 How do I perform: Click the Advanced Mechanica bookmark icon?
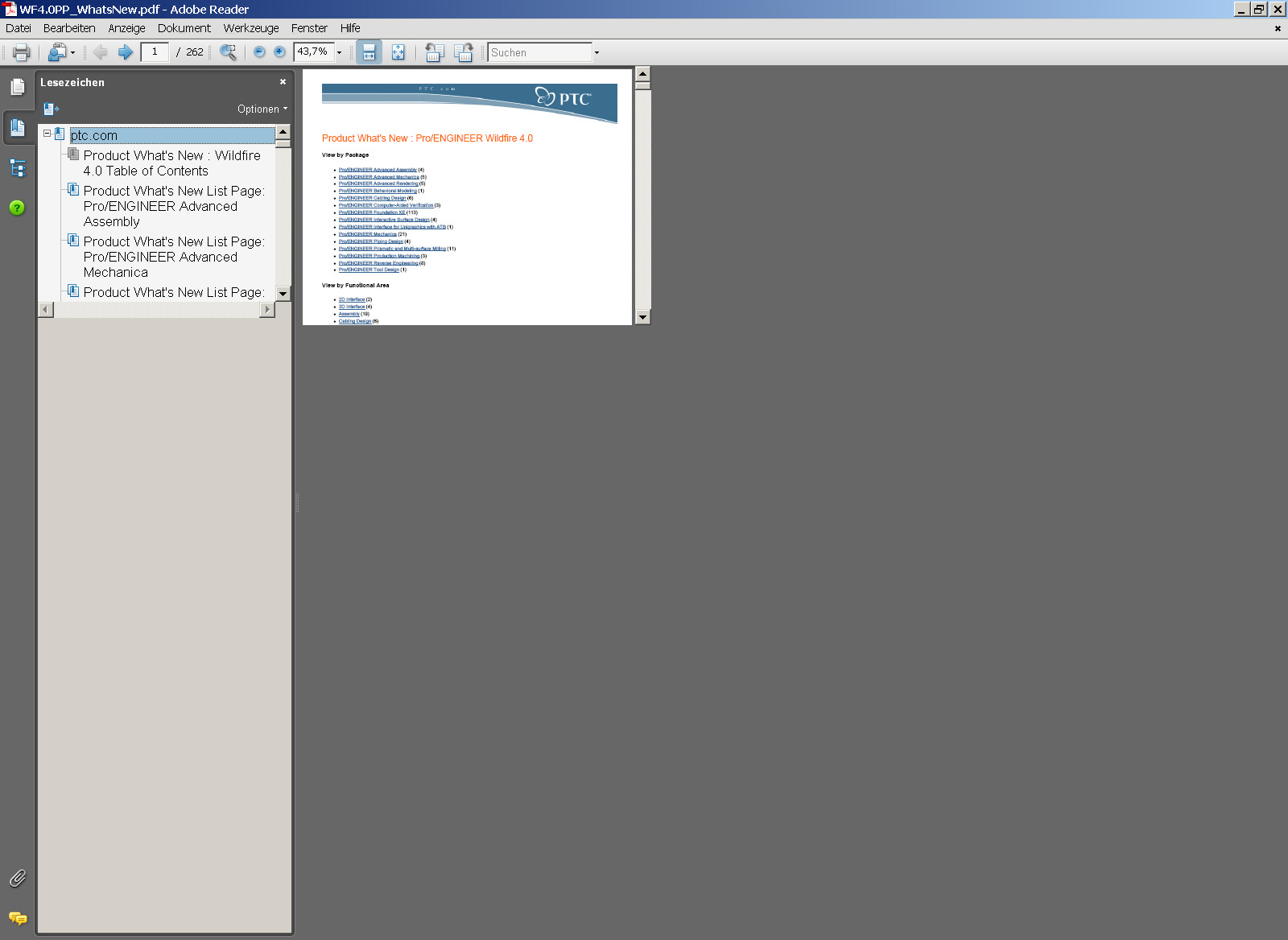pos(73,240)
